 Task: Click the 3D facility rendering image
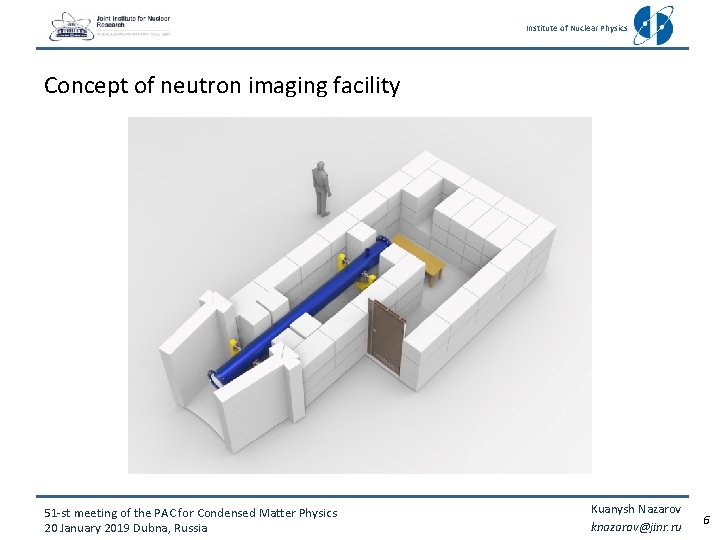(x=360, y=295)
